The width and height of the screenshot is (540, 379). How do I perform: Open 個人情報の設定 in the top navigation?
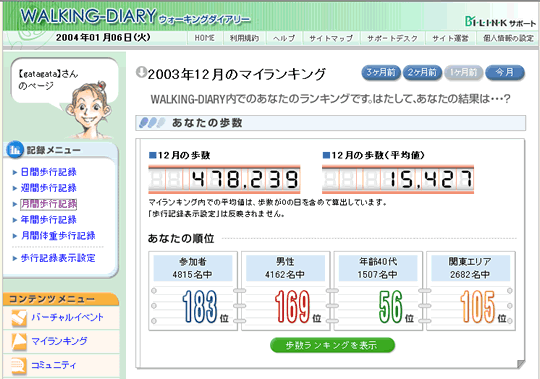point(508,38)
